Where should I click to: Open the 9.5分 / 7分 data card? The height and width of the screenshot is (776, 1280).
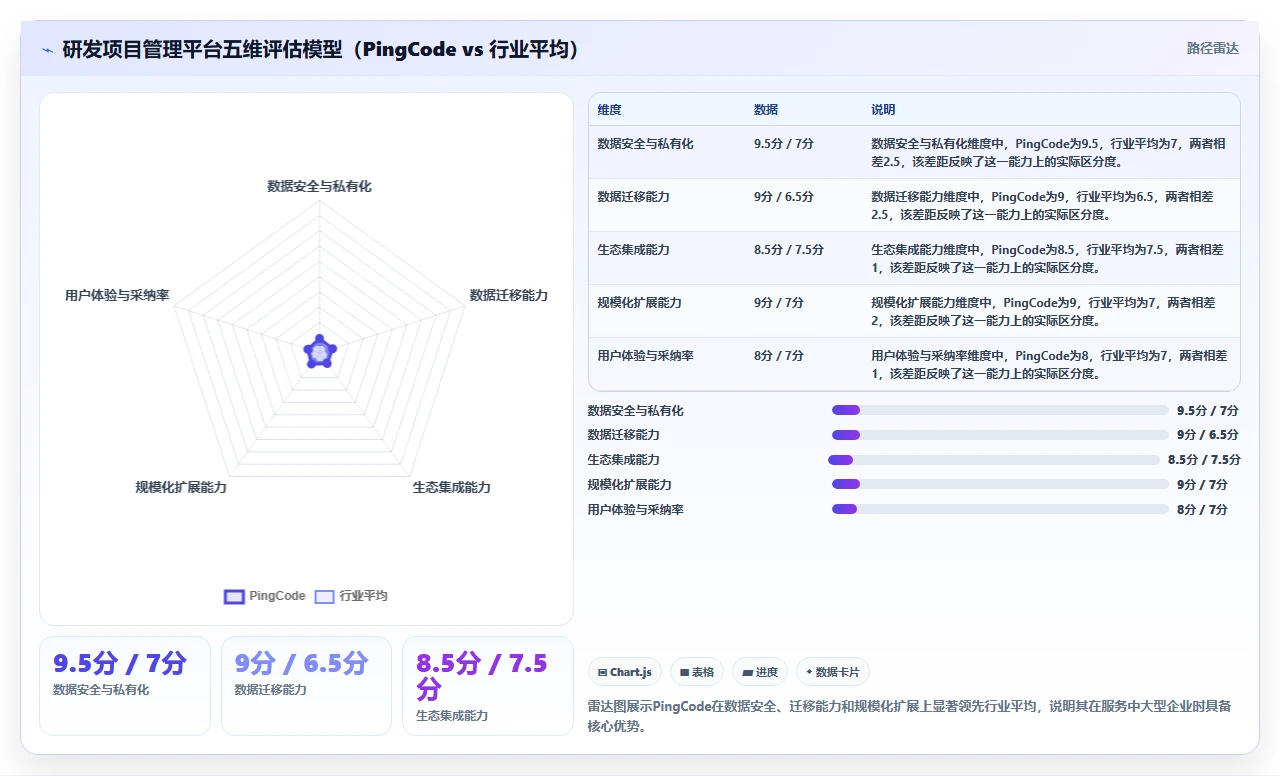point(125,686)
